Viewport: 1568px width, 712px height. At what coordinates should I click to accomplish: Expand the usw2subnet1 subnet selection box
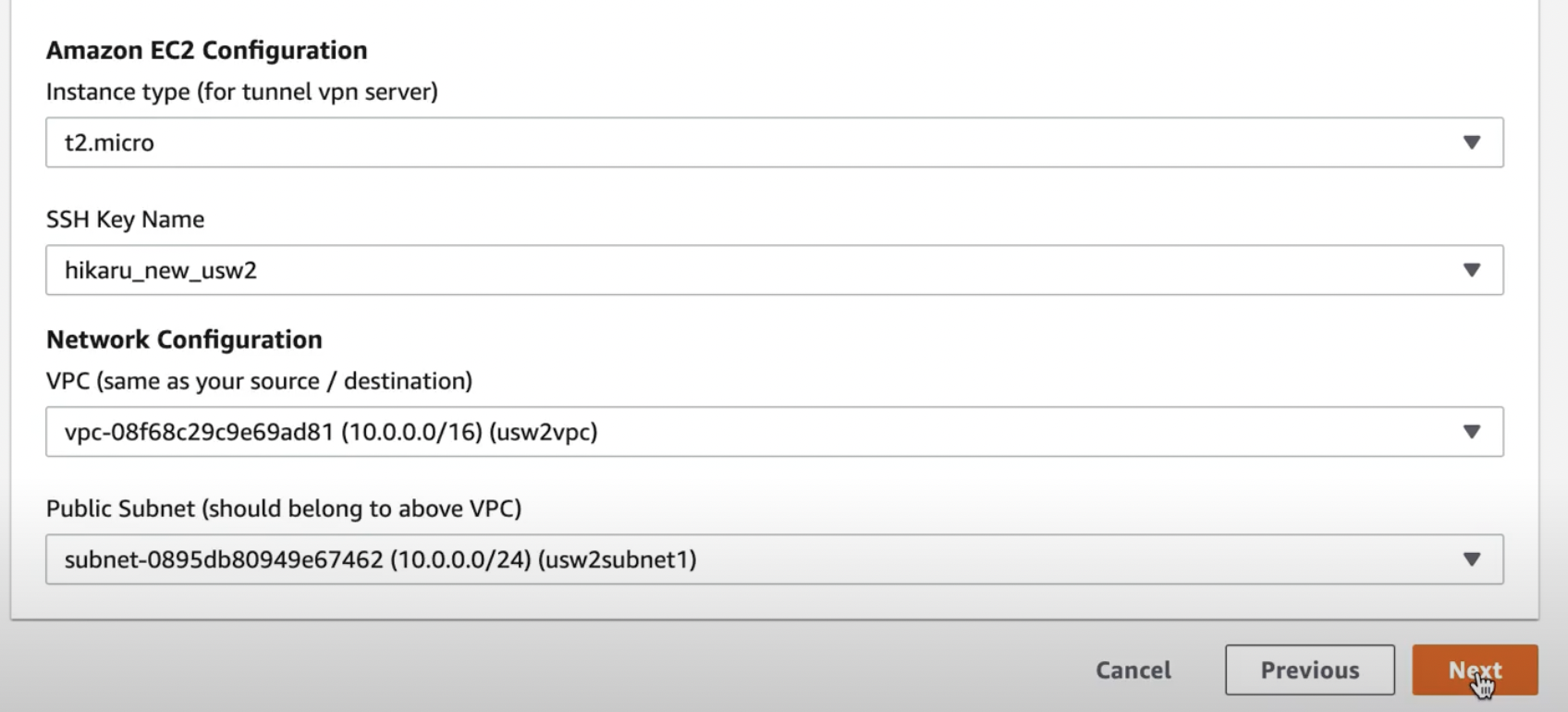tap(775, 559)
